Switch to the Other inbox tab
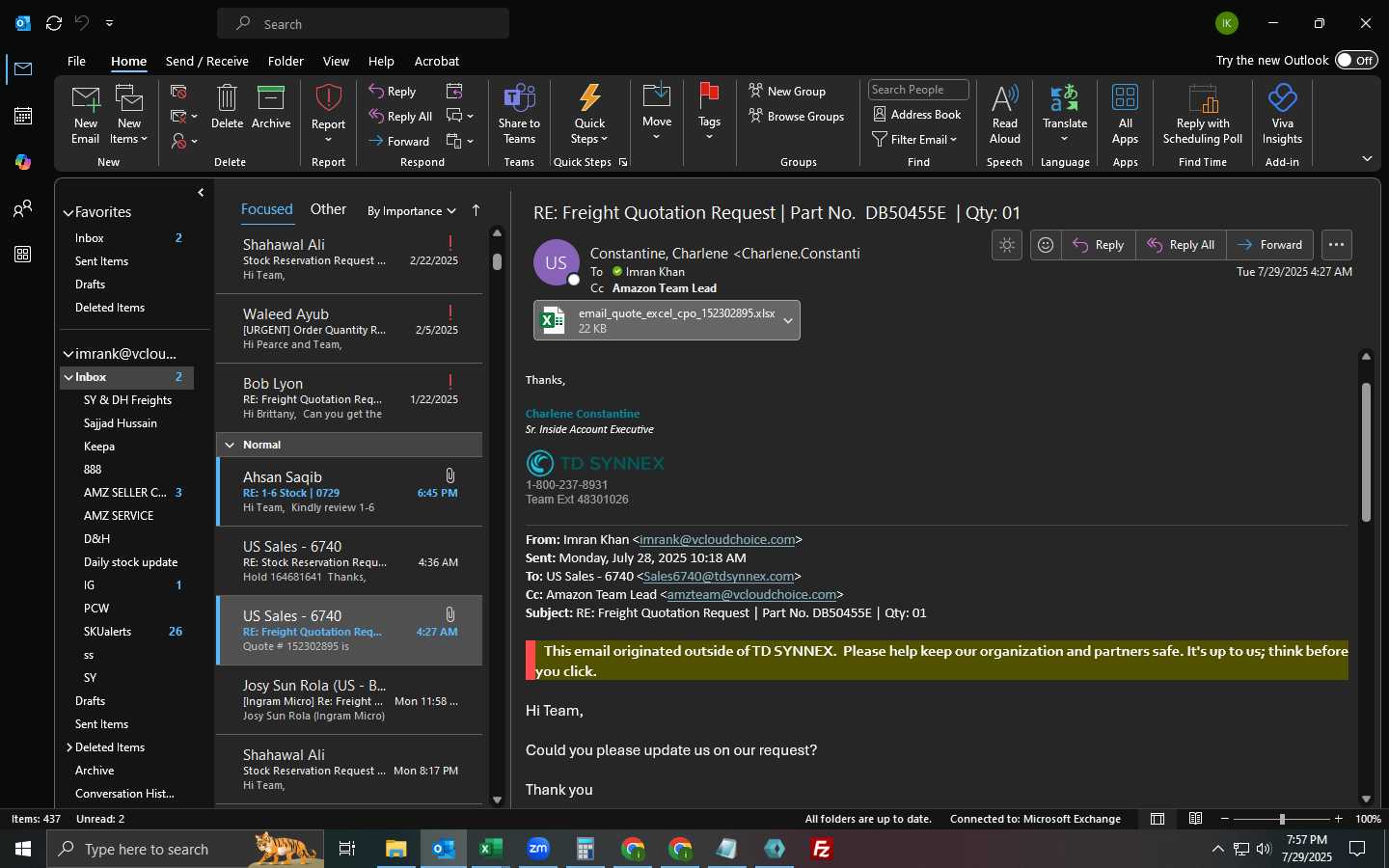 (328, 209)
